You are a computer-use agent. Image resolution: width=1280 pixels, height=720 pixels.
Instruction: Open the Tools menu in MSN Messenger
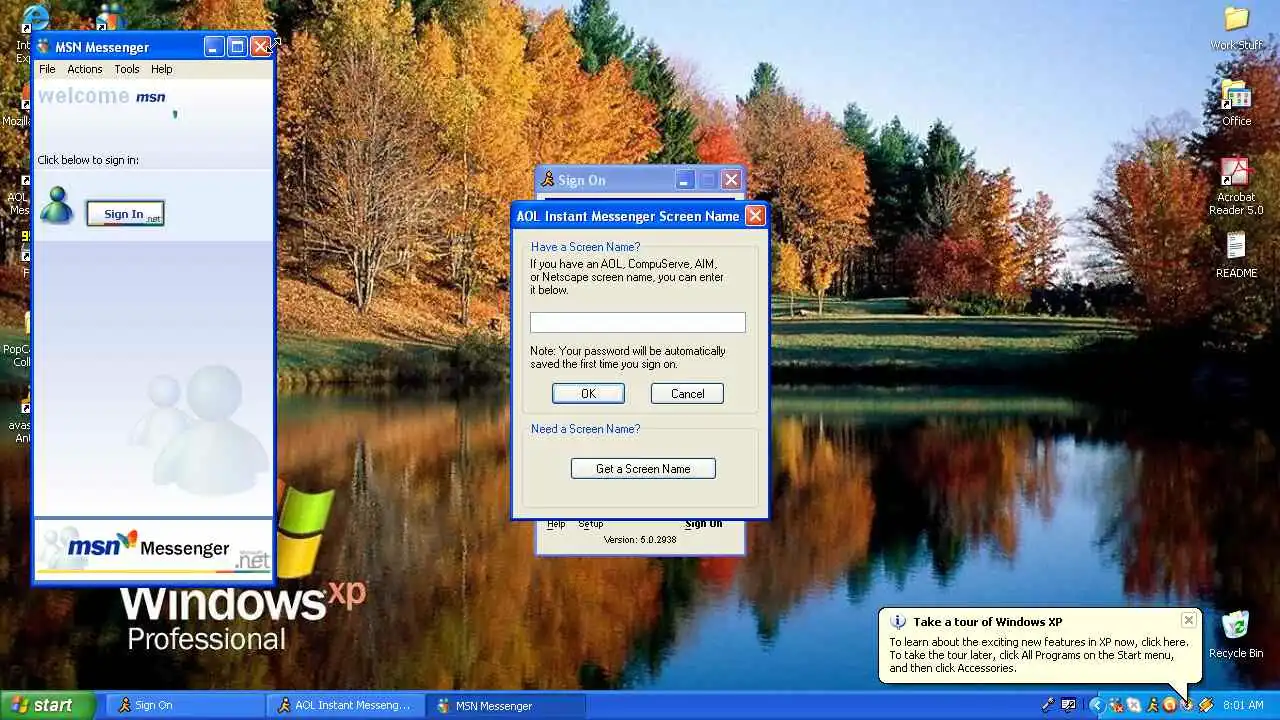[127, 69]
